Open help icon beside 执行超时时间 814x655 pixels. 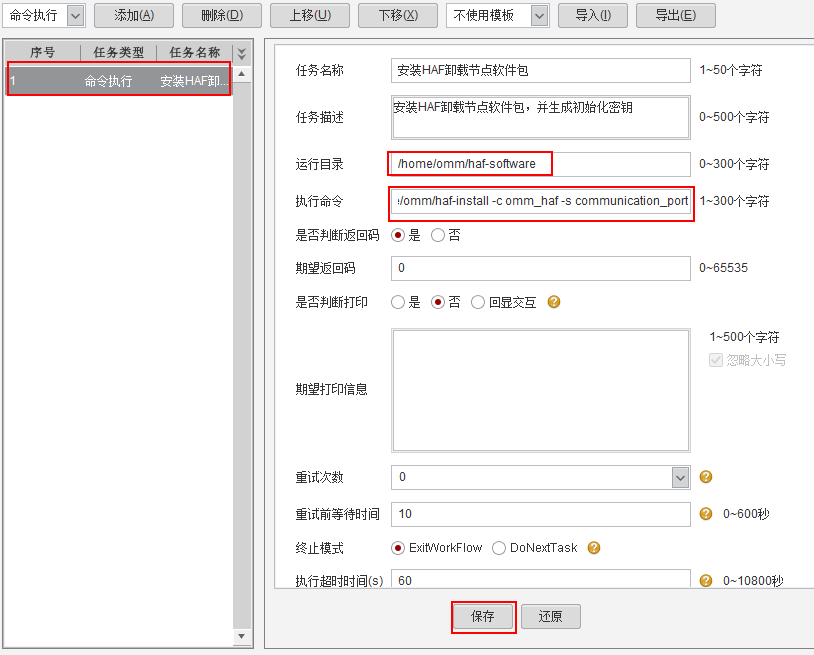(706, 580)
